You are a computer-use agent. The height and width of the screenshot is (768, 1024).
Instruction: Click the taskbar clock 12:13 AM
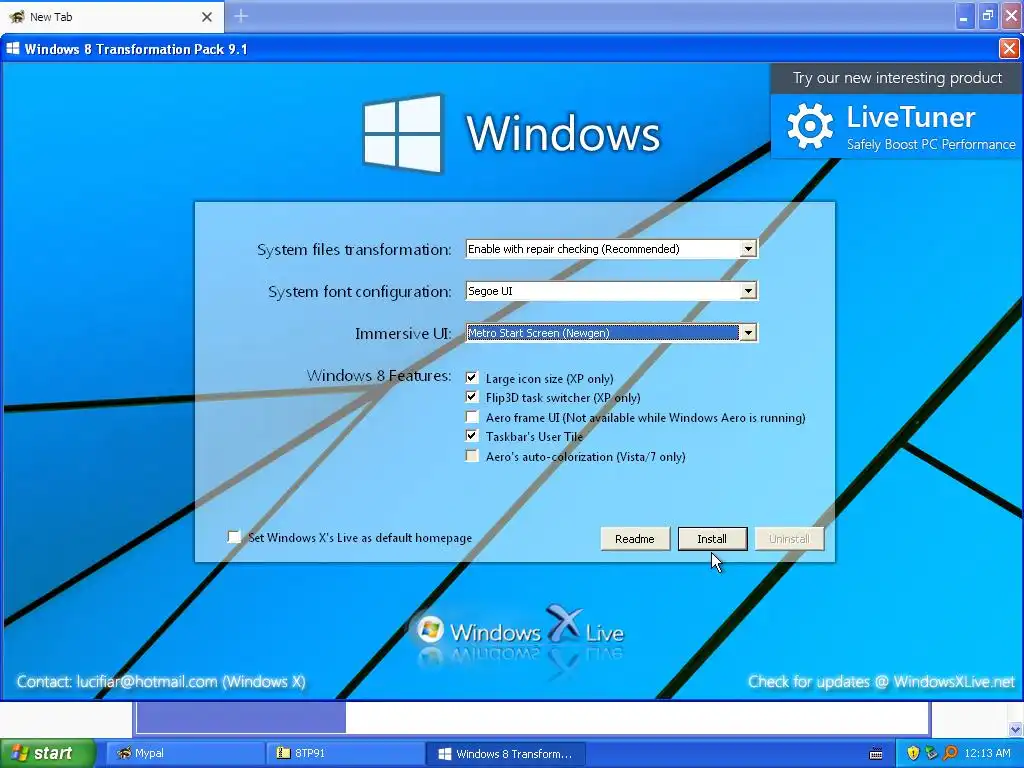coord(987,754)
